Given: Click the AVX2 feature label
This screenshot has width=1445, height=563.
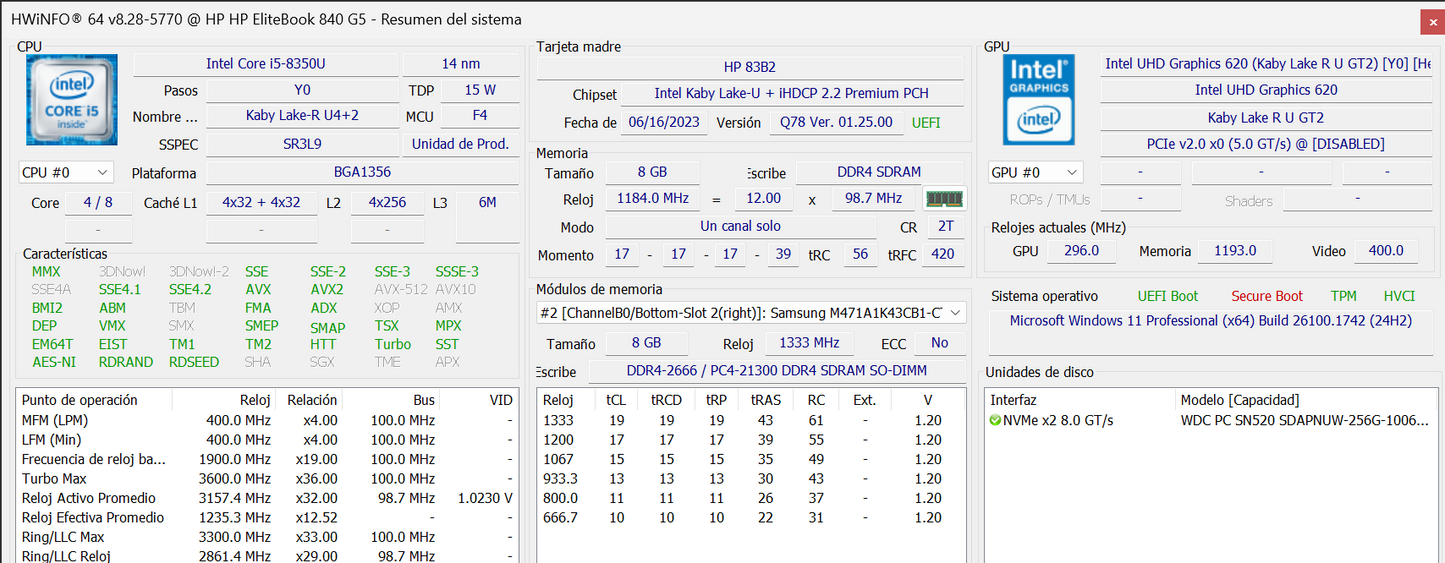Looking at the screenshot, I should tap(327, 290).
